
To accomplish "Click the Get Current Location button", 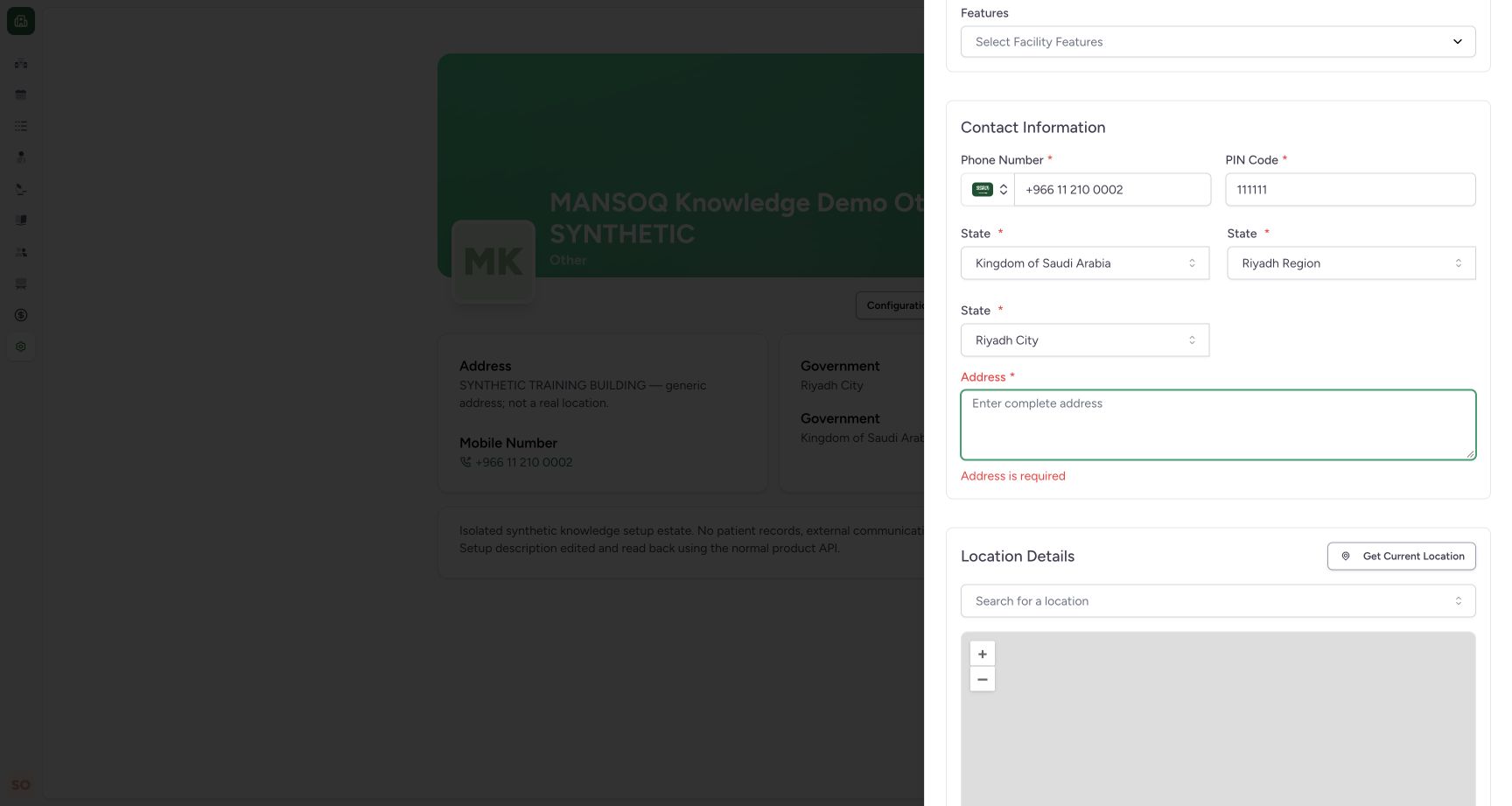I will 1401,556.
